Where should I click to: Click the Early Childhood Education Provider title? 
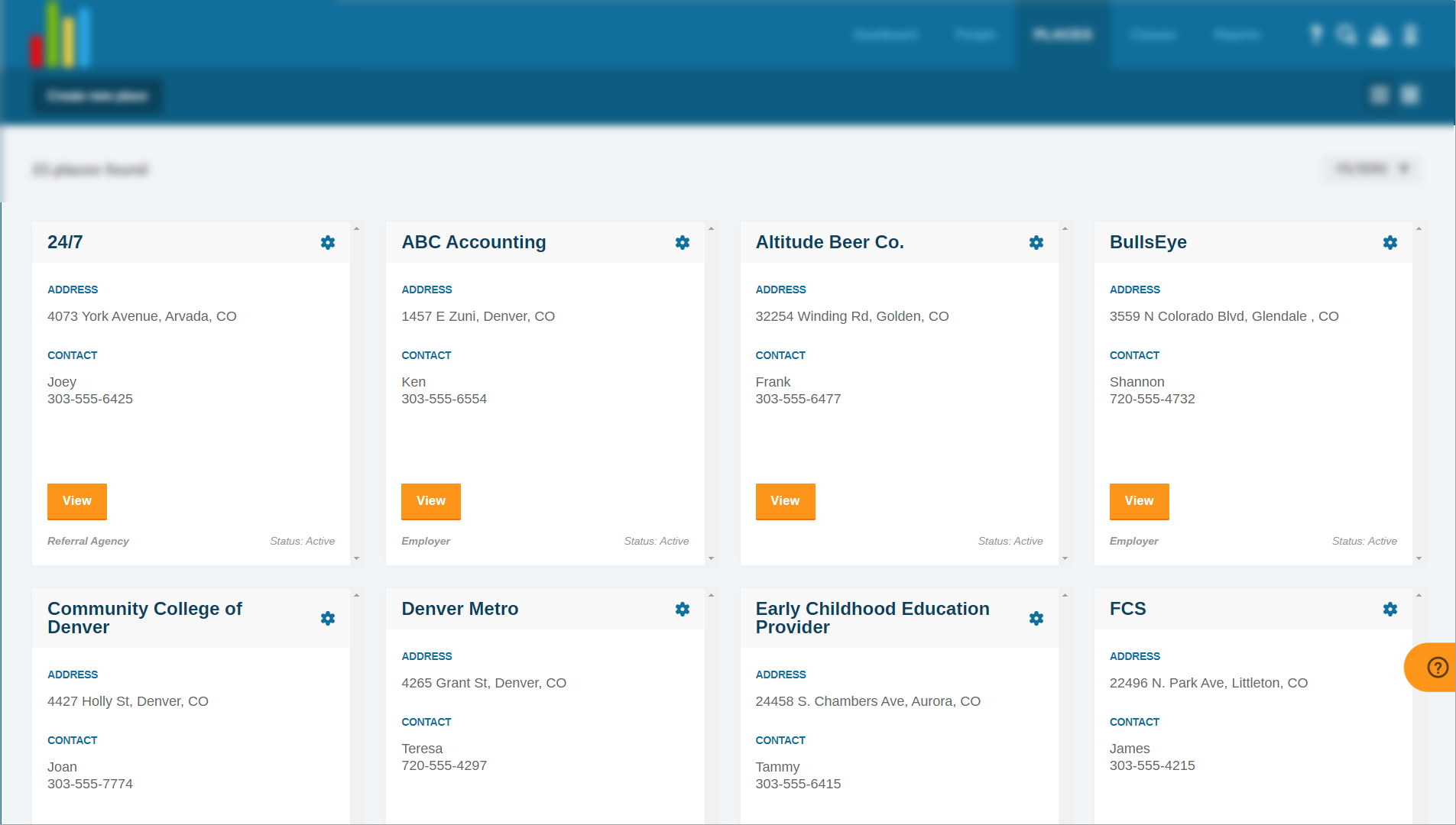pos(872,618)
